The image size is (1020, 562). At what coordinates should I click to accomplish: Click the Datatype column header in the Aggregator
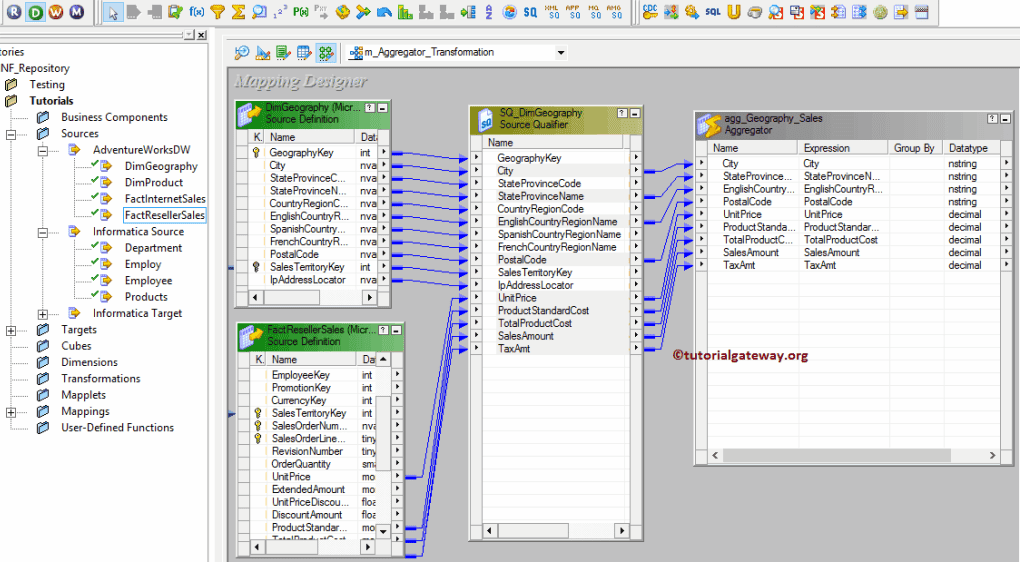[x=971, y=148]
